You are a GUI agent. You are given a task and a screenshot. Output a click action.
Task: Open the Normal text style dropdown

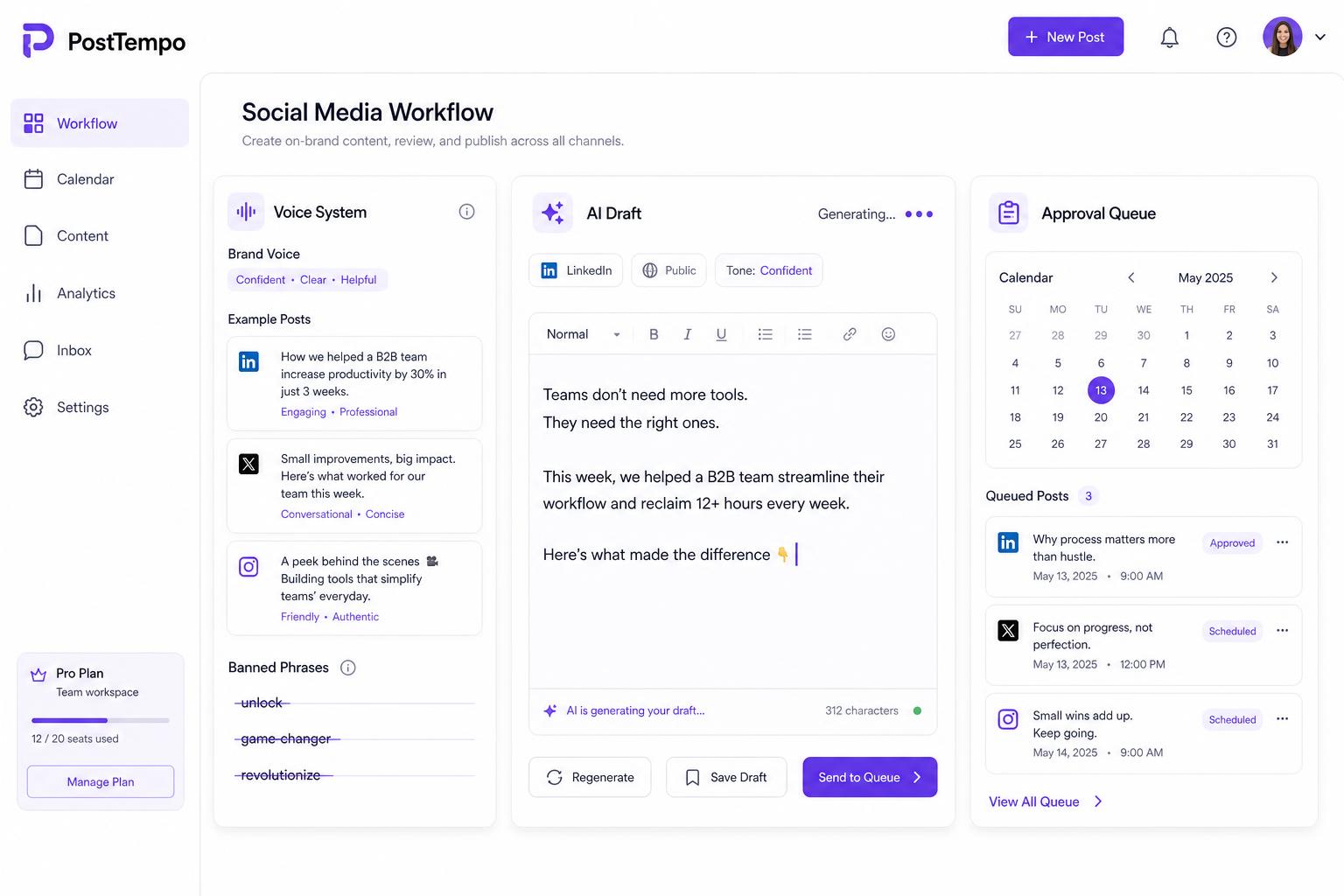coord(583,334)
